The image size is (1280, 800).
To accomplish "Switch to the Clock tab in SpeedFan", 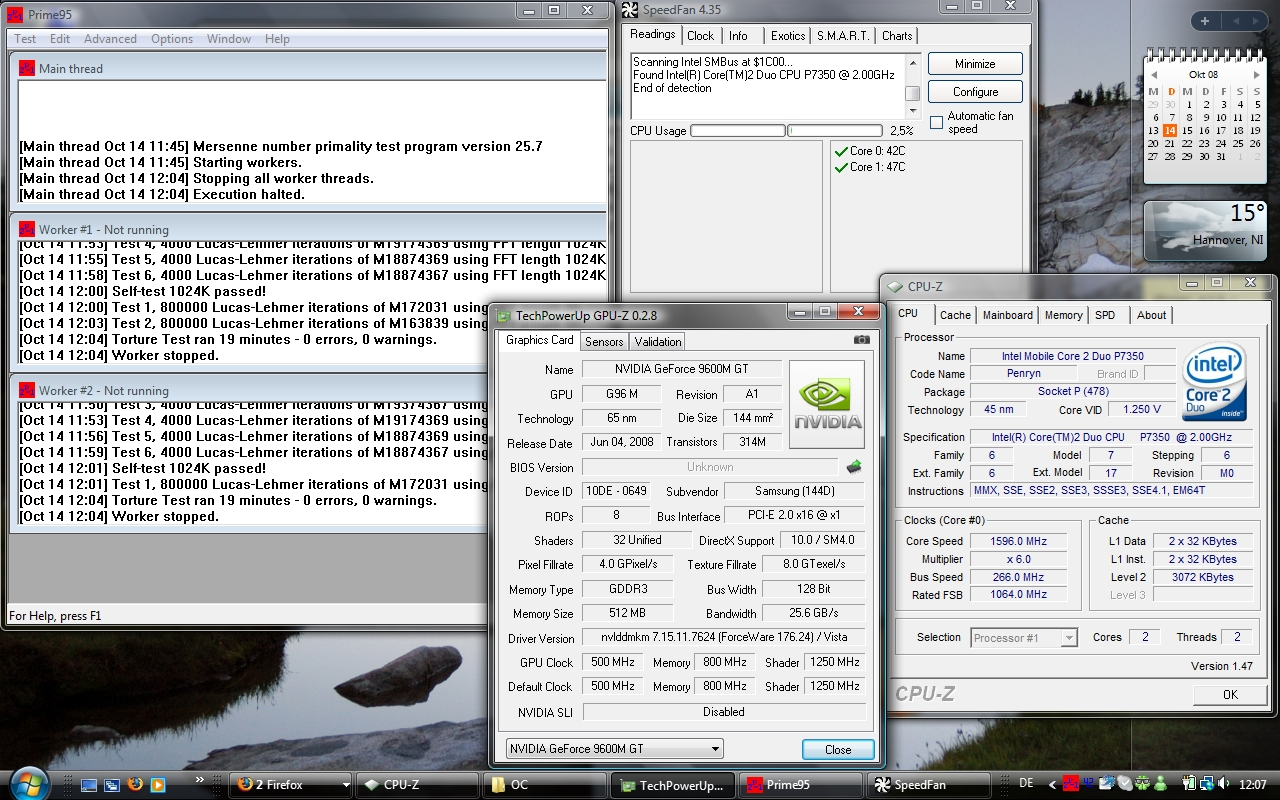I will pyautogui.click(x=700, y=36).
